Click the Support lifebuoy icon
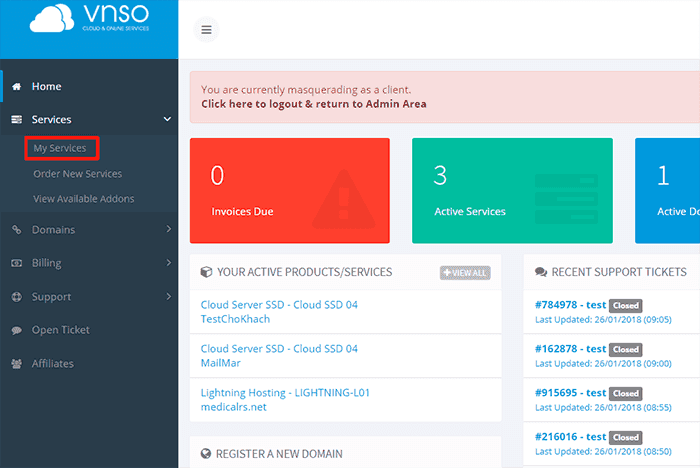This screenshot has height=468, width=700. click(x=17, y=297)
